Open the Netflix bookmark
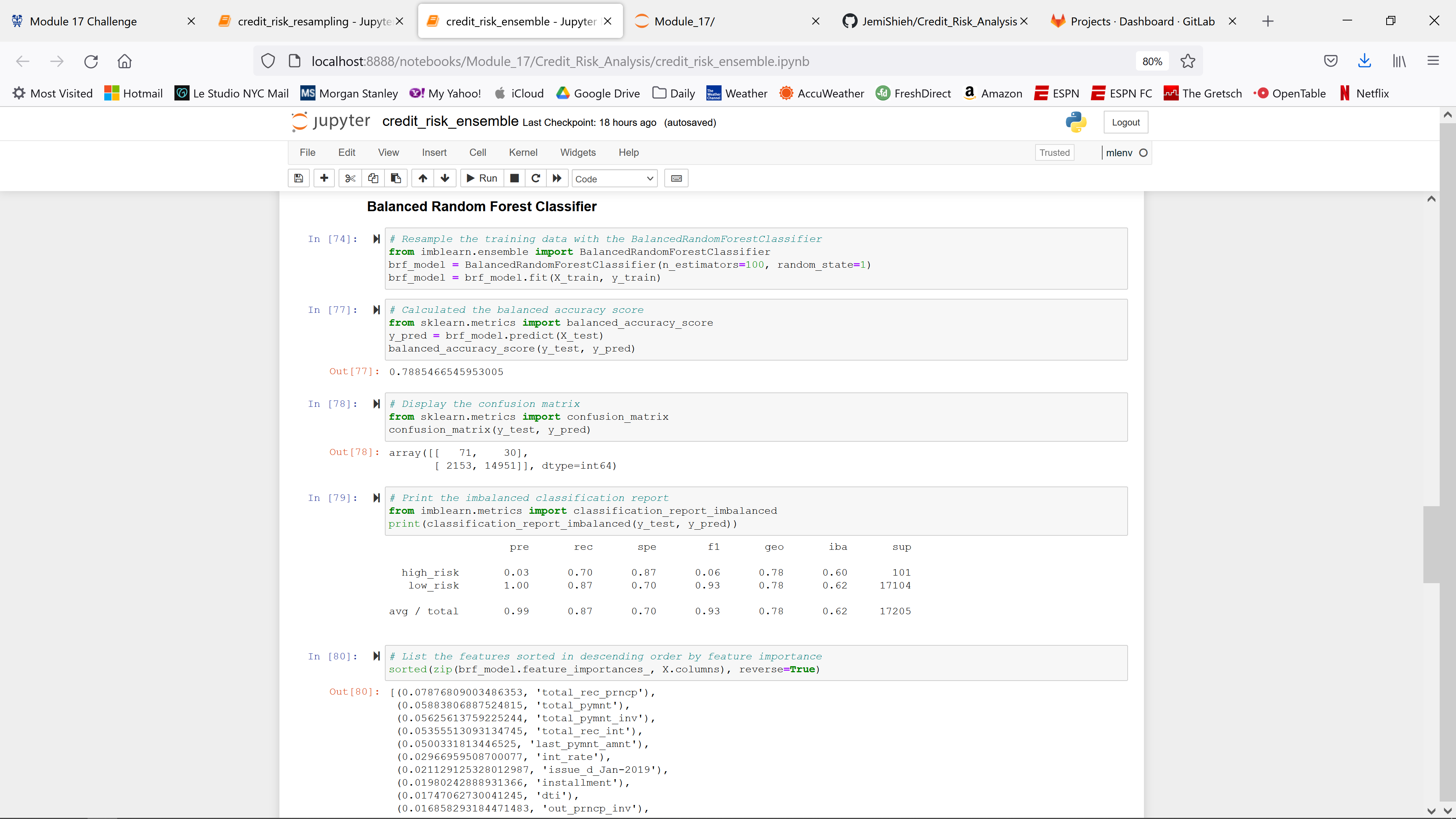1456x819 pixels. coord(1364,93)
